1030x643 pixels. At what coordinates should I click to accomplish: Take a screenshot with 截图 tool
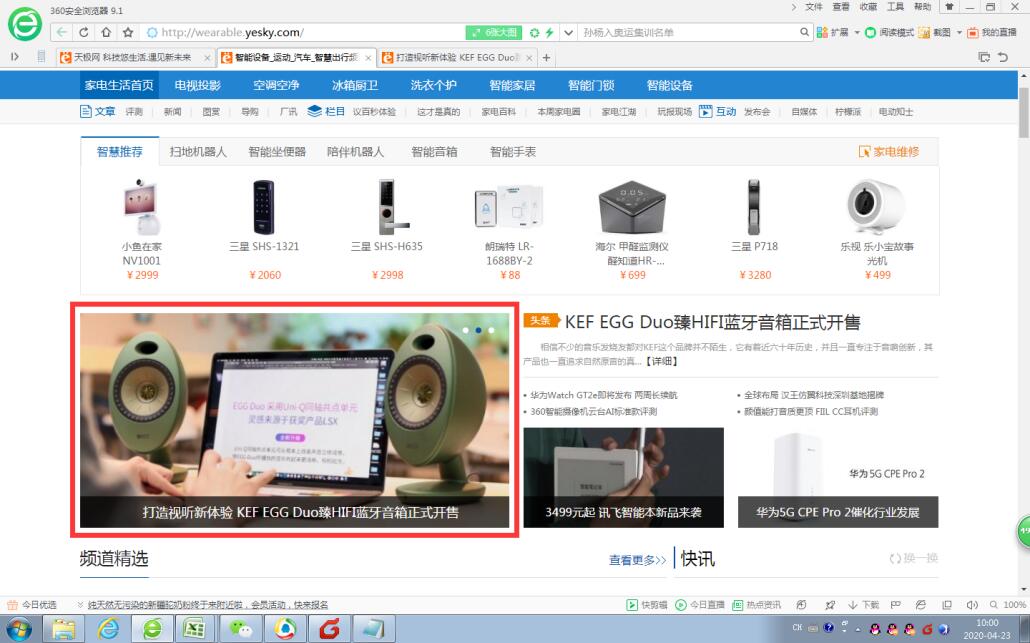(934, 32)
